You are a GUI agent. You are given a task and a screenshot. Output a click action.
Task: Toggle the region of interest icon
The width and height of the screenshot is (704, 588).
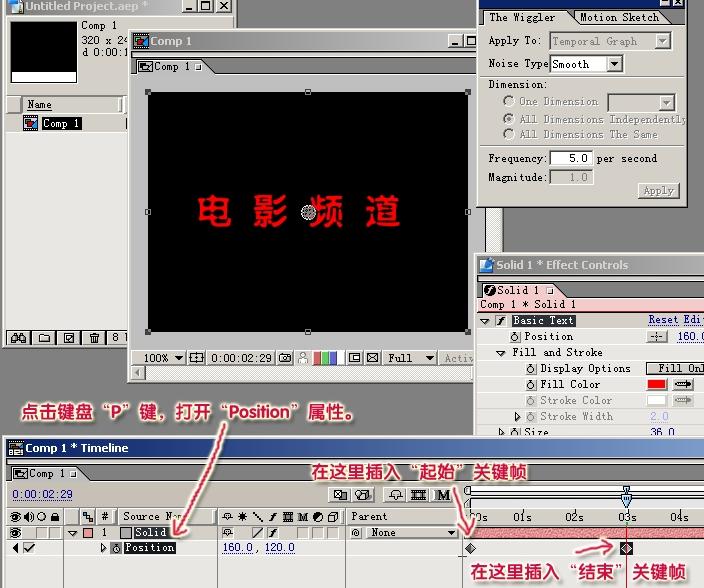point(354,358)
